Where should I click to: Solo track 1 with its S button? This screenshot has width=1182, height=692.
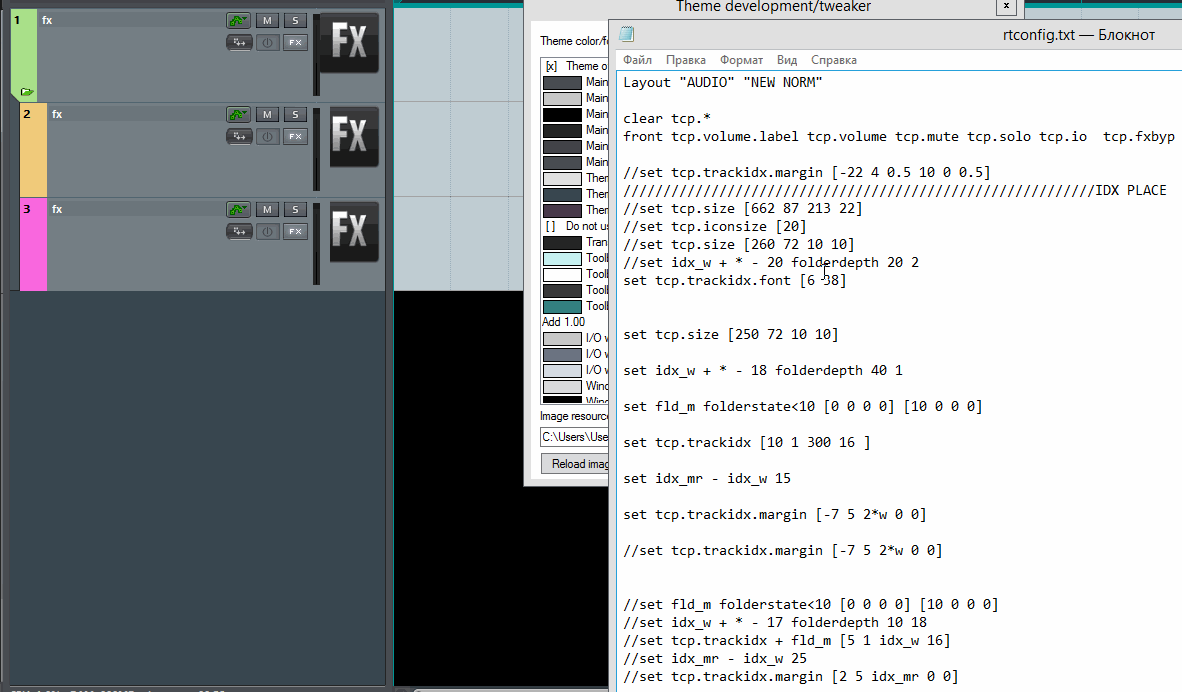coord(296,20)
